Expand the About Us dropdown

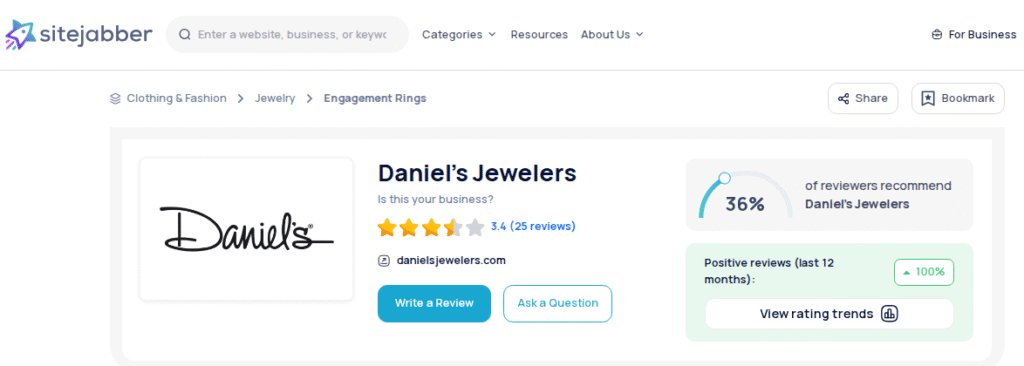tap(612, 35)
